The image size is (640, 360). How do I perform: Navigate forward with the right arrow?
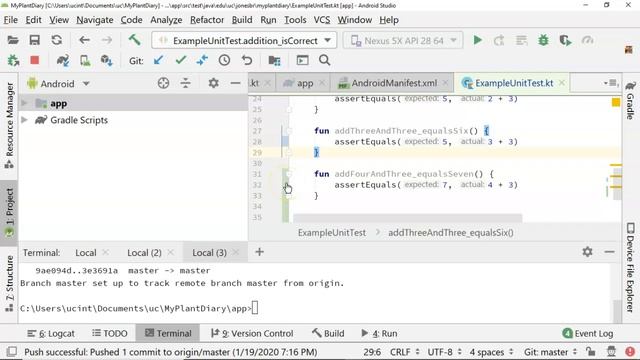click(107, 40)
